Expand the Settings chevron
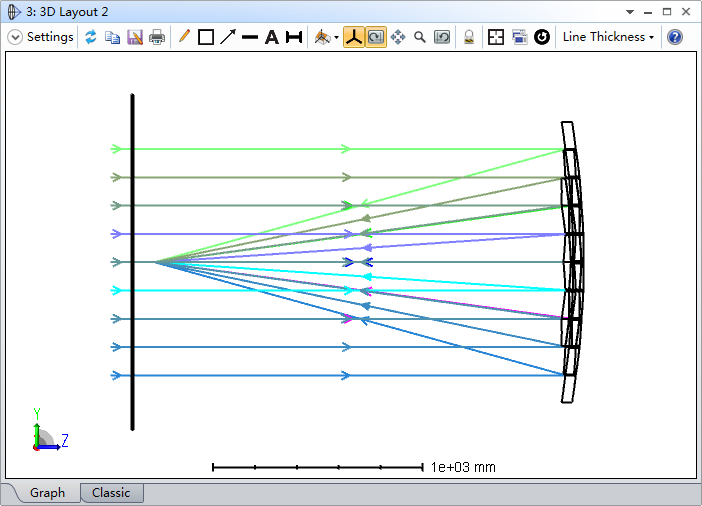The width and height of the screenshot is (702, 506). click(x=15, y=37)
